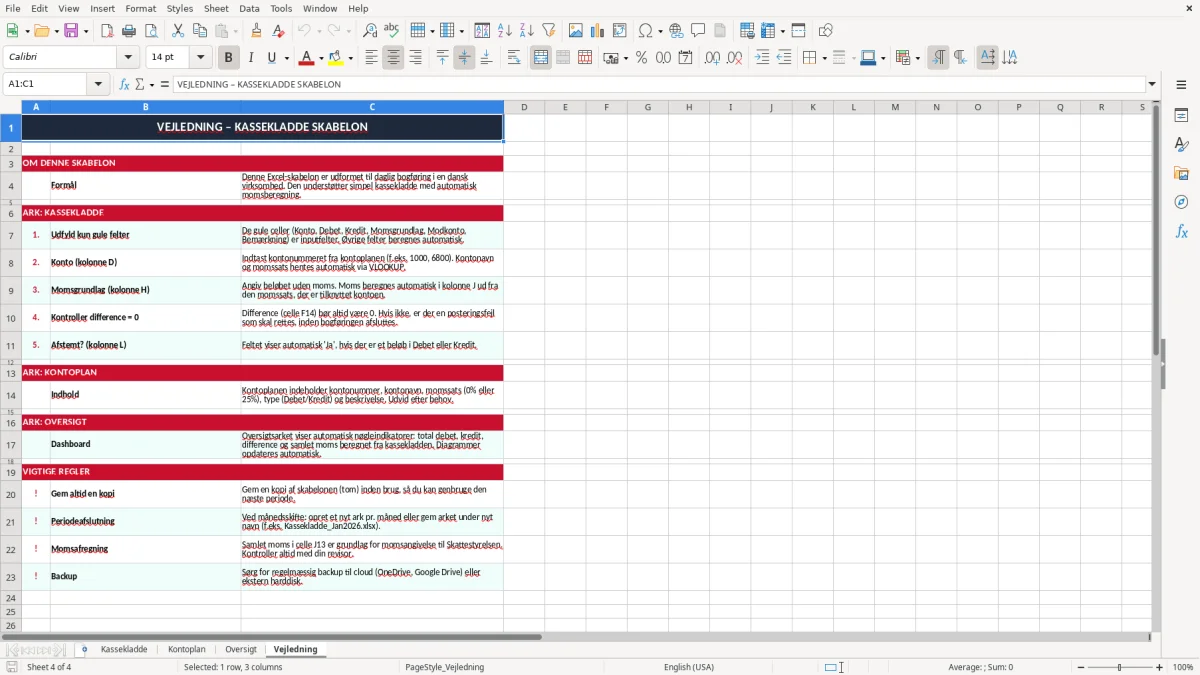Insert special character omega icon
This screenshot has width=1200, height=675.
[x=645, y=30]
